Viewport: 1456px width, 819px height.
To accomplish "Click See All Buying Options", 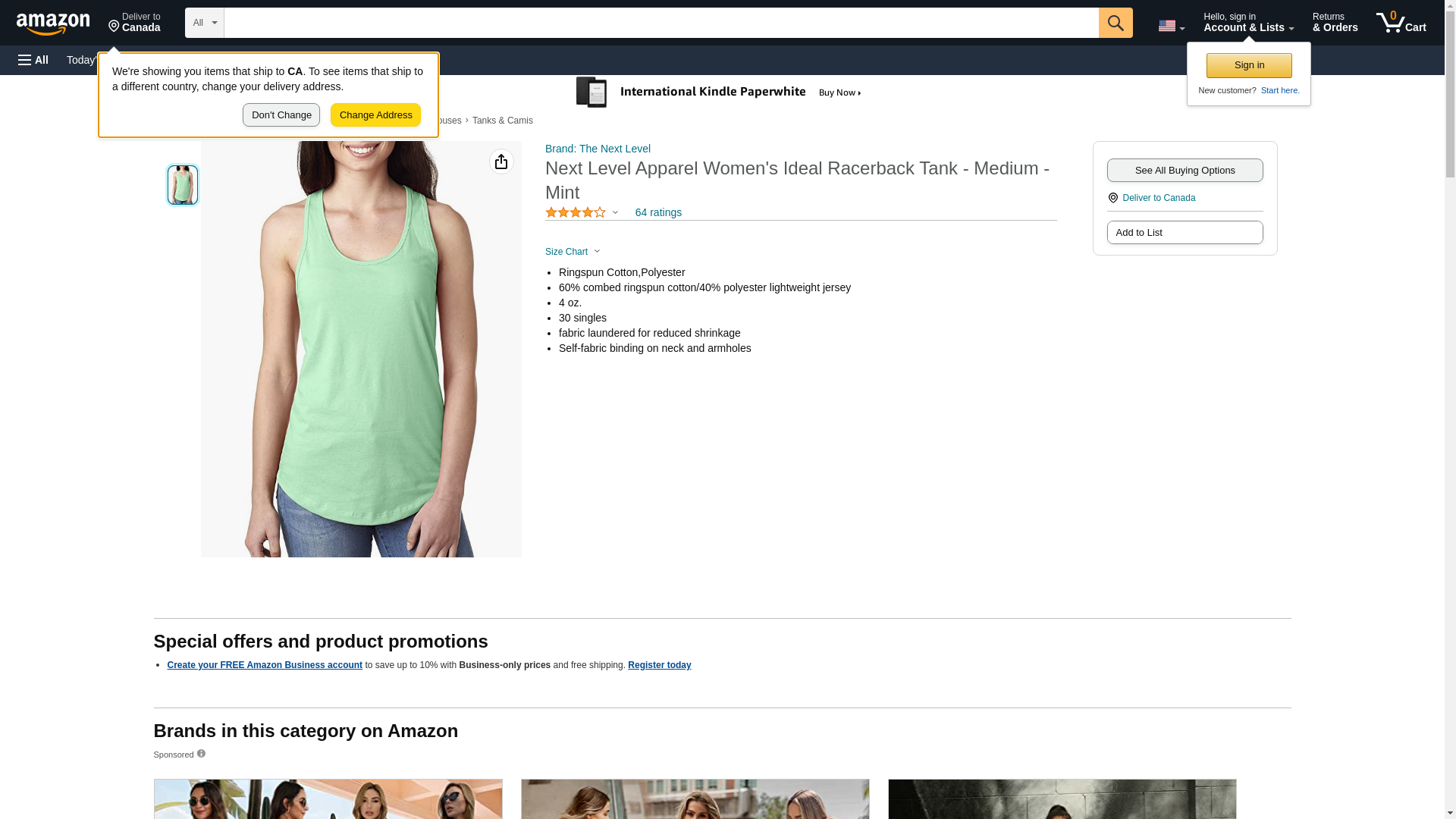I will 1184,171.
